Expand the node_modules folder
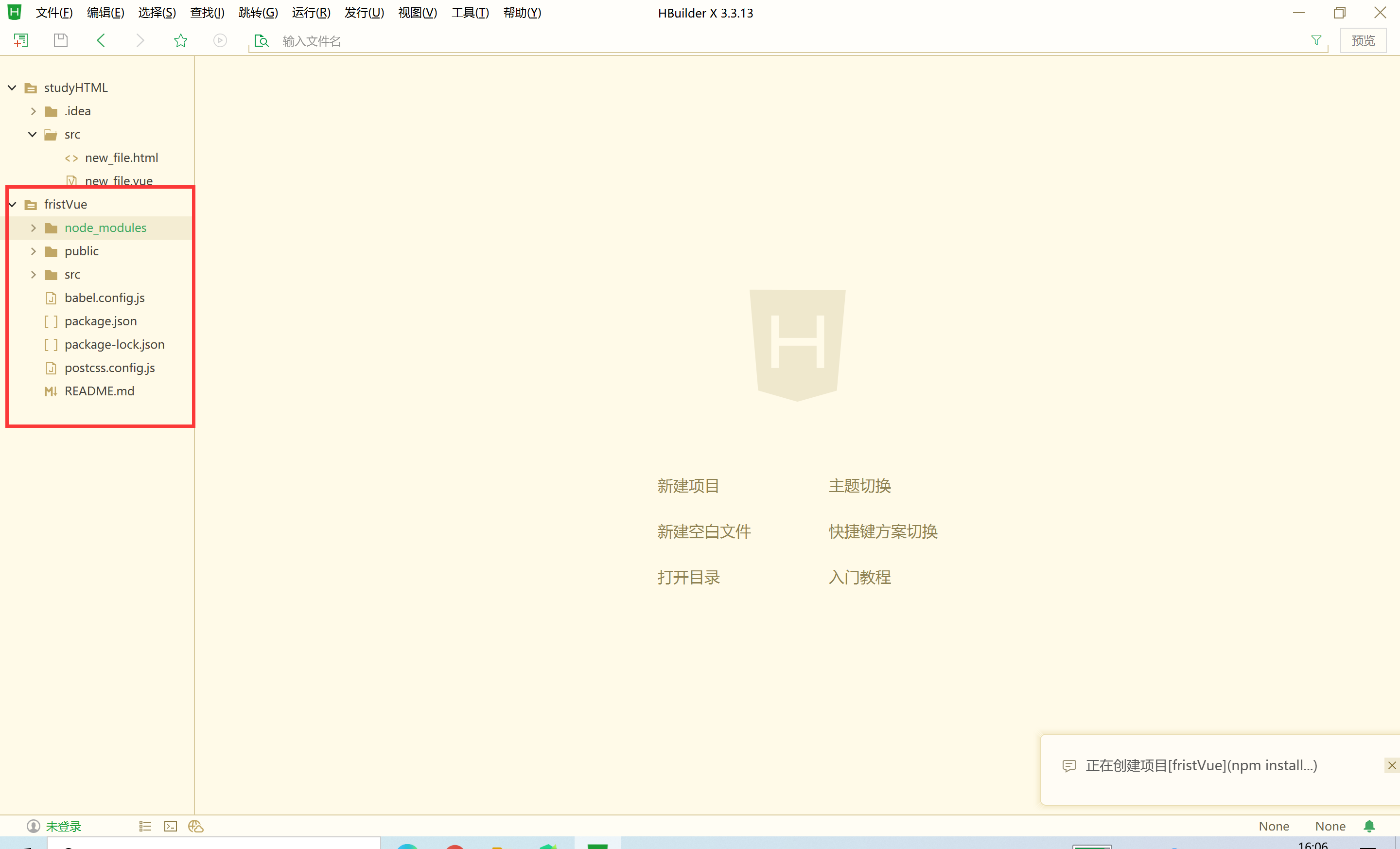The width and height of the screenshot is (1400, 849). (x=33, y=227)
